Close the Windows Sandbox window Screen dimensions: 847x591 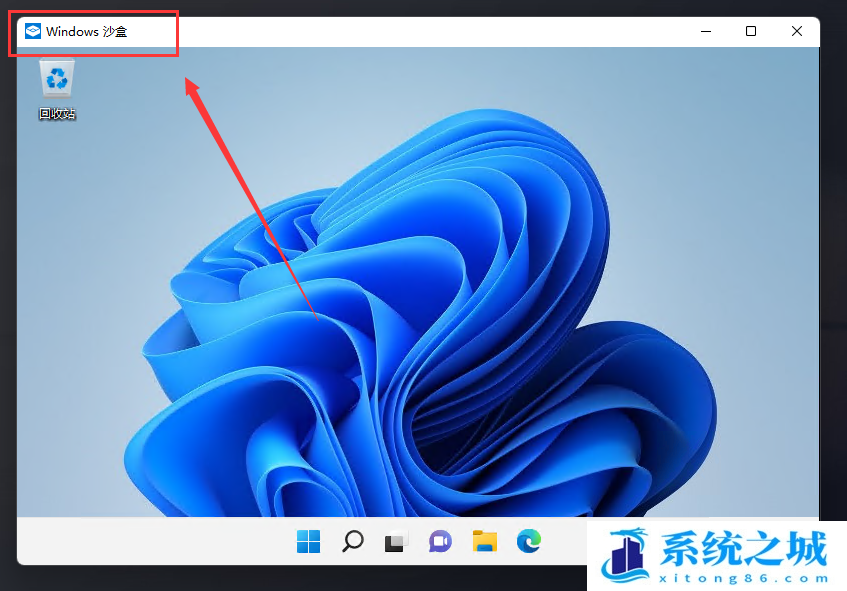pyautogui.click(x=797, y=31)
